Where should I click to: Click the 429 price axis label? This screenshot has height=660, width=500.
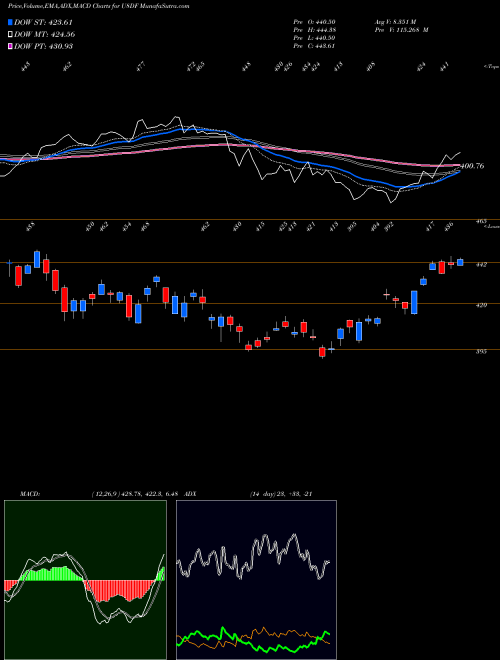[x=481, y=305]
